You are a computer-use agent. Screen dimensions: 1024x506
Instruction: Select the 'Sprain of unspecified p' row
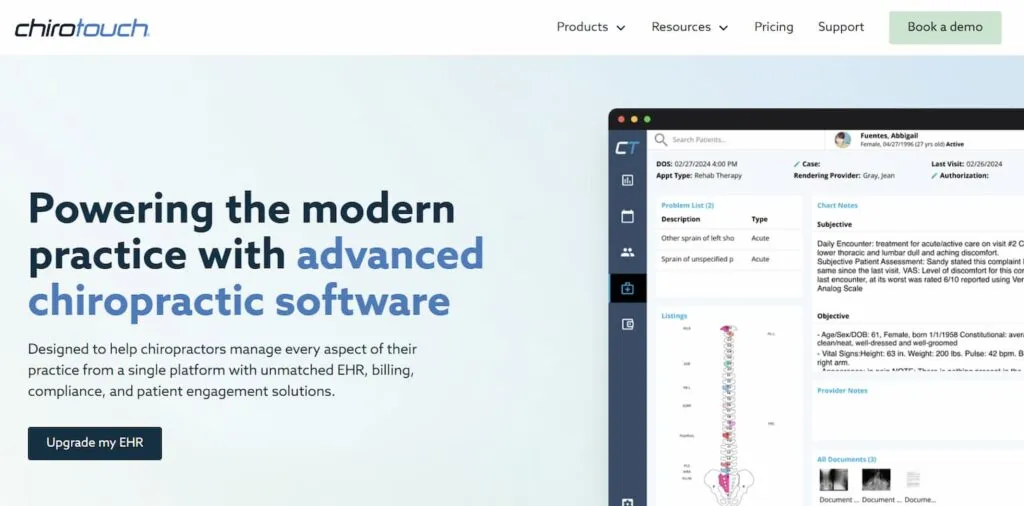729,259
